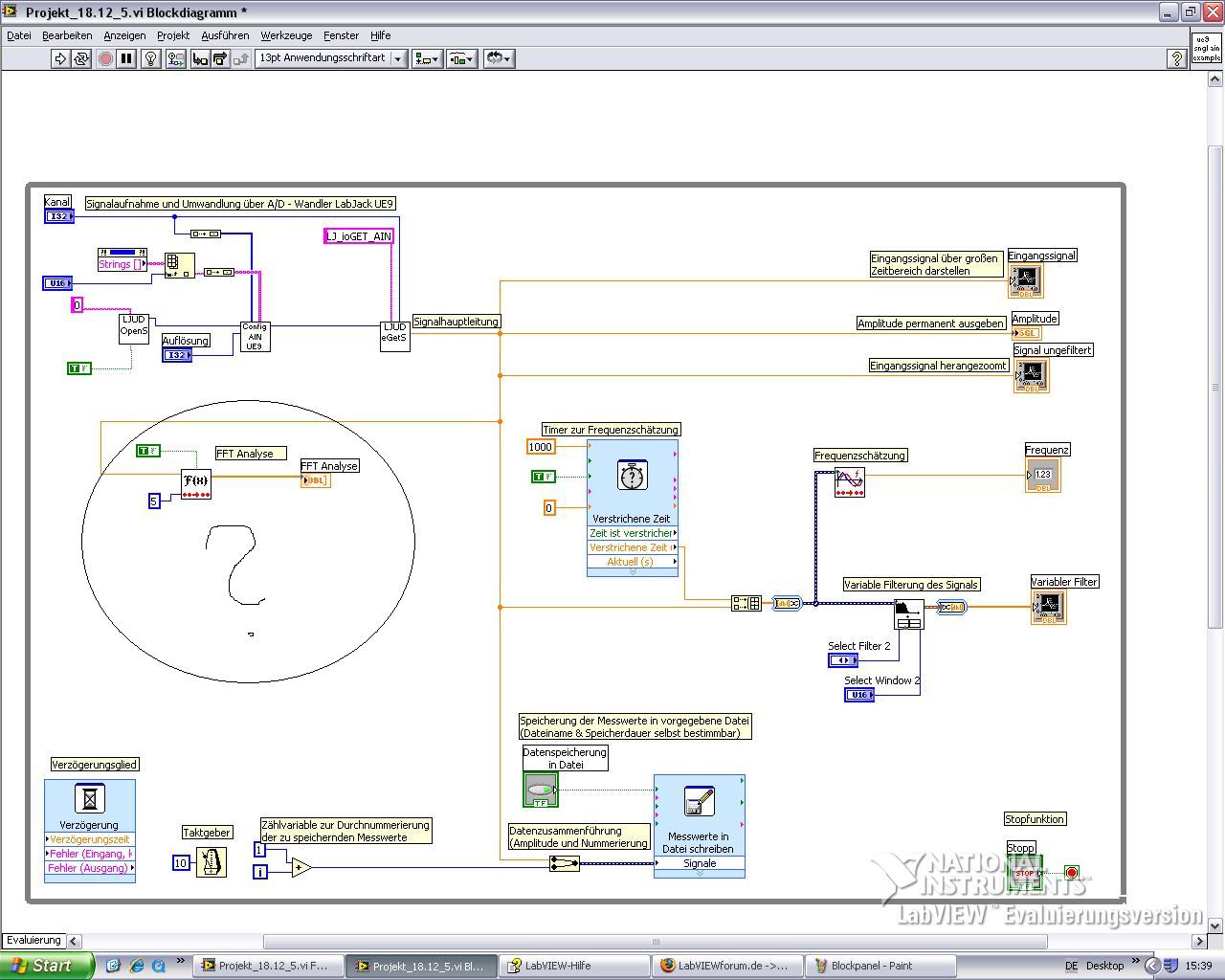Click the Taktgeber metronome icon
This screenshot has width=1225, height=980.
coord(212,862)
